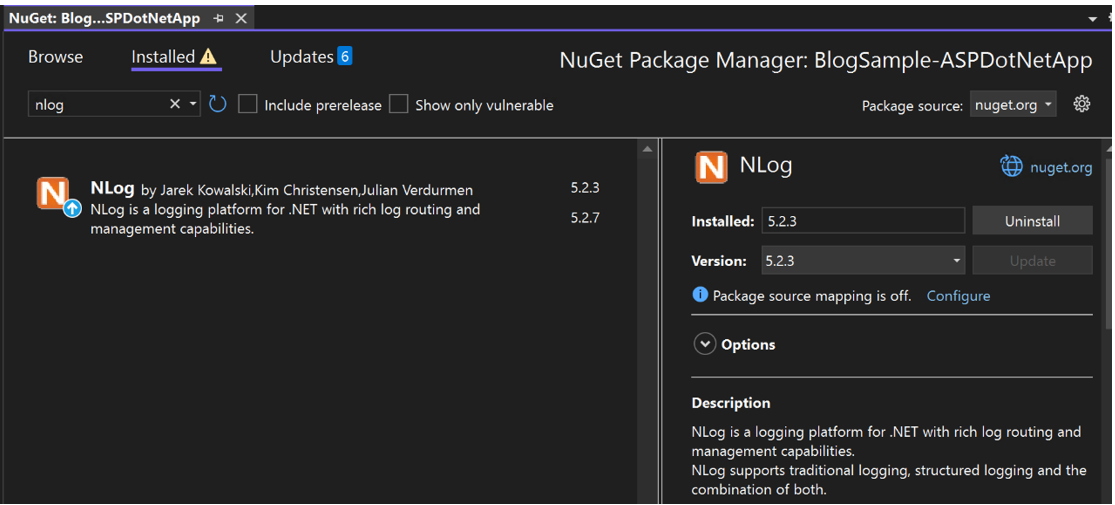
Task: Click the globe icon beside nuget.org
Action: 1011,166
